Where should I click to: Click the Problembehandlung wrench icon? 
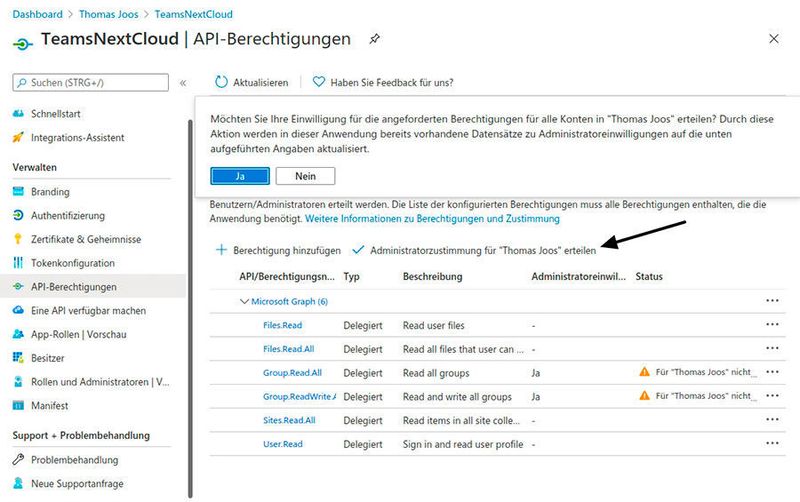tap(18, 459)
